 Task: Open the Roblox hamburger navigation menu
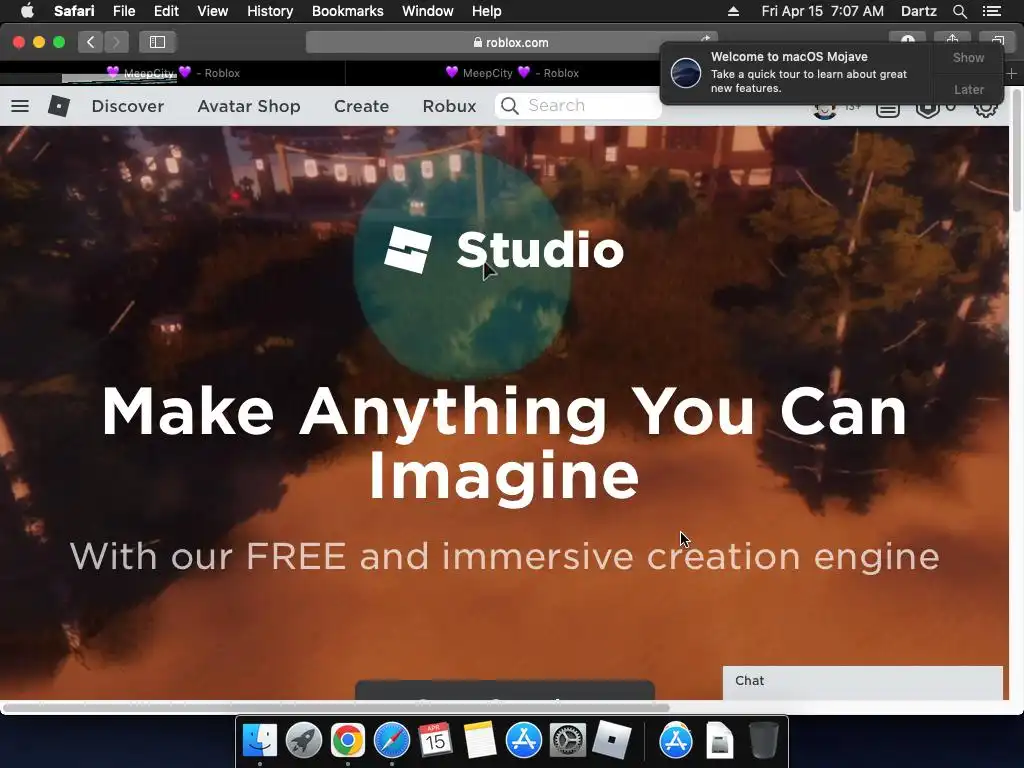(20, 106)
